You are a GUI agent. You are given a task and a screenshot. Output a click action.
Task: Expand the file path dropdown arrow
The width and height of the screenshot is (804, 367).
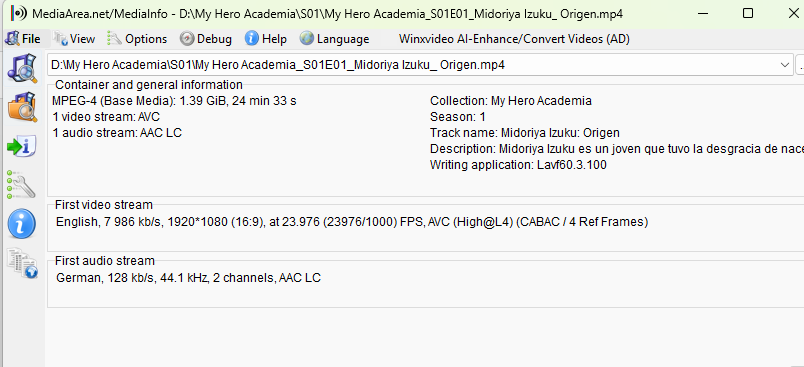click(x=785, y=65)
